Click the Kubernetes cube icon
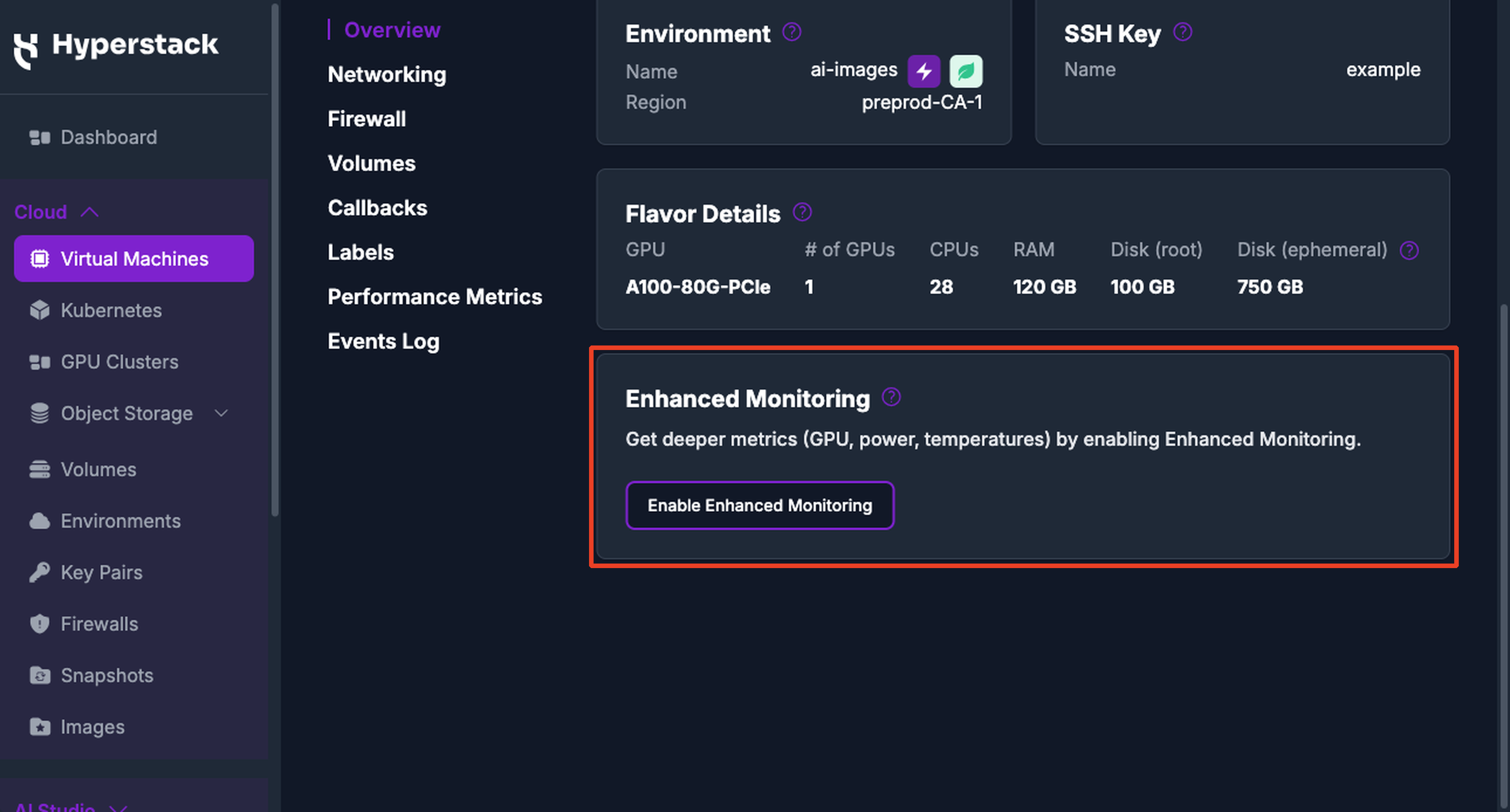The height and width of the screenshot is (812, 1510). click(40, 310)
